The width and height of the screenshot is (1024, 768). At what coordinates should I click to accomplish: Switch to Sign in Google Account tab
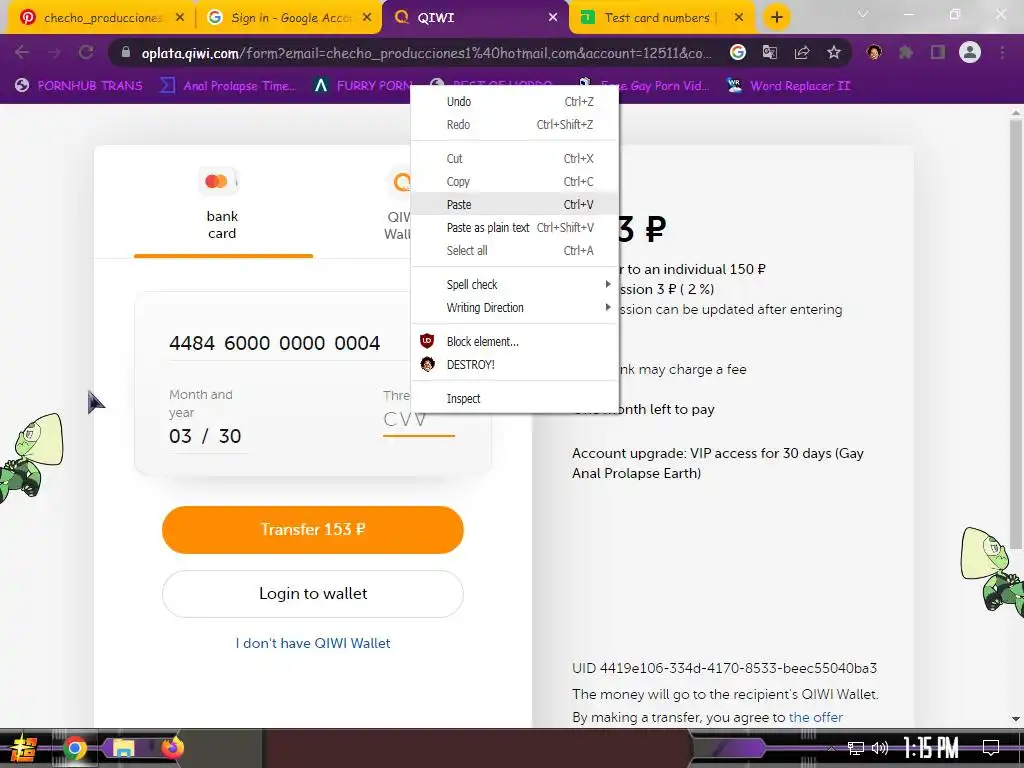(291, 18)
